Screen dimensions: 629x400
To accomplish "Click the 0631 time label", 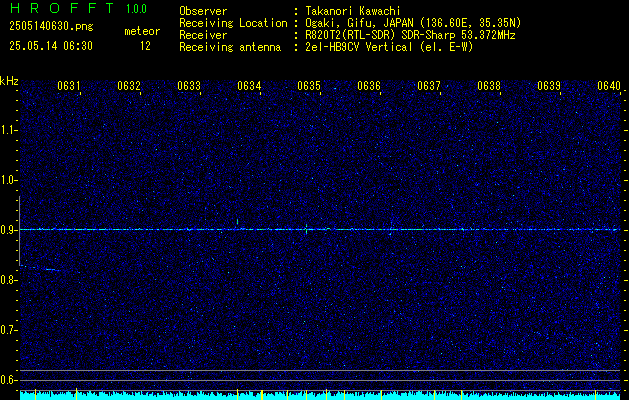I will [69, 86].
